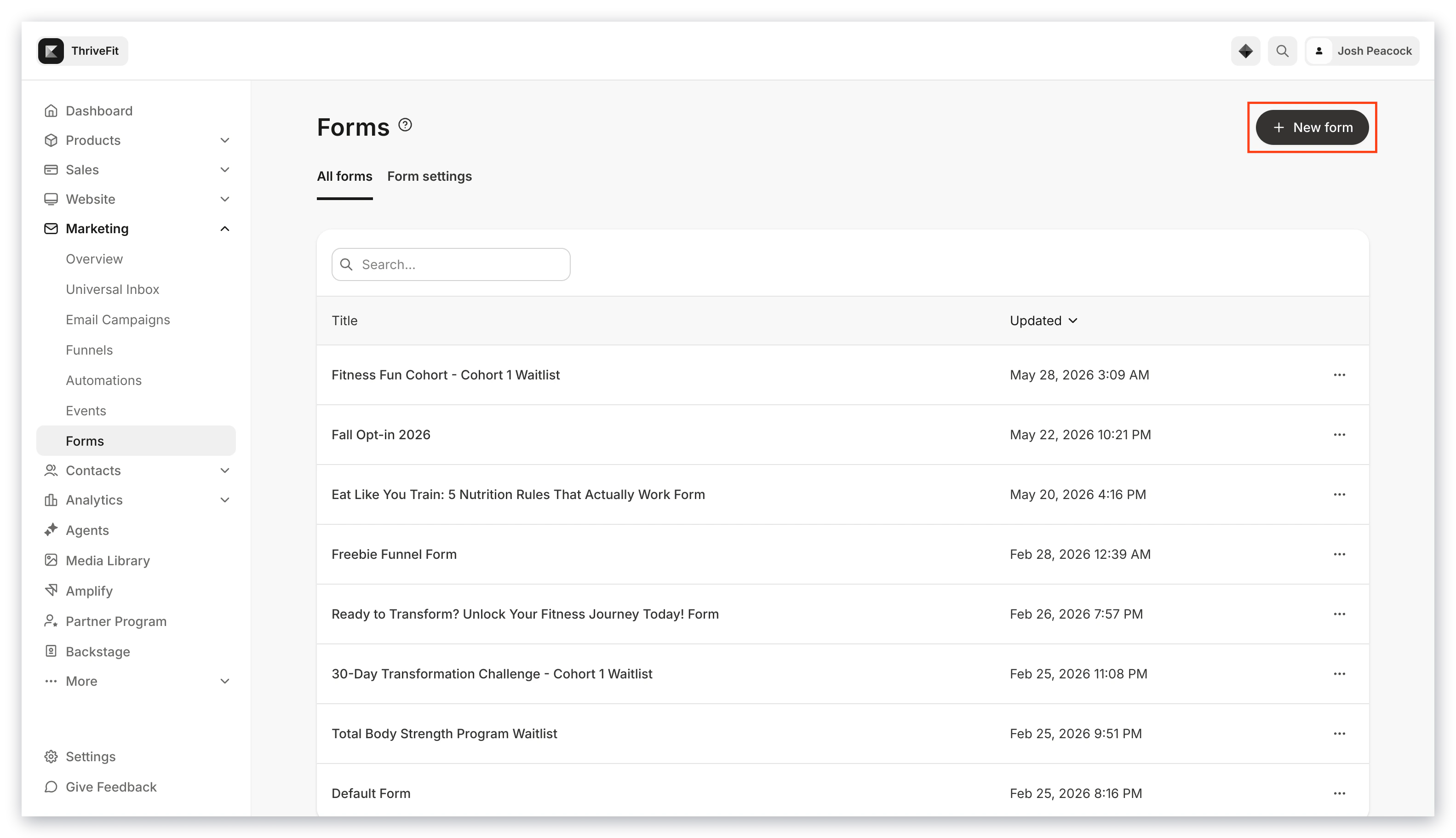Click the Dashboard home icon
Viewport: 1456px width, 838px height.
(51, 110)
